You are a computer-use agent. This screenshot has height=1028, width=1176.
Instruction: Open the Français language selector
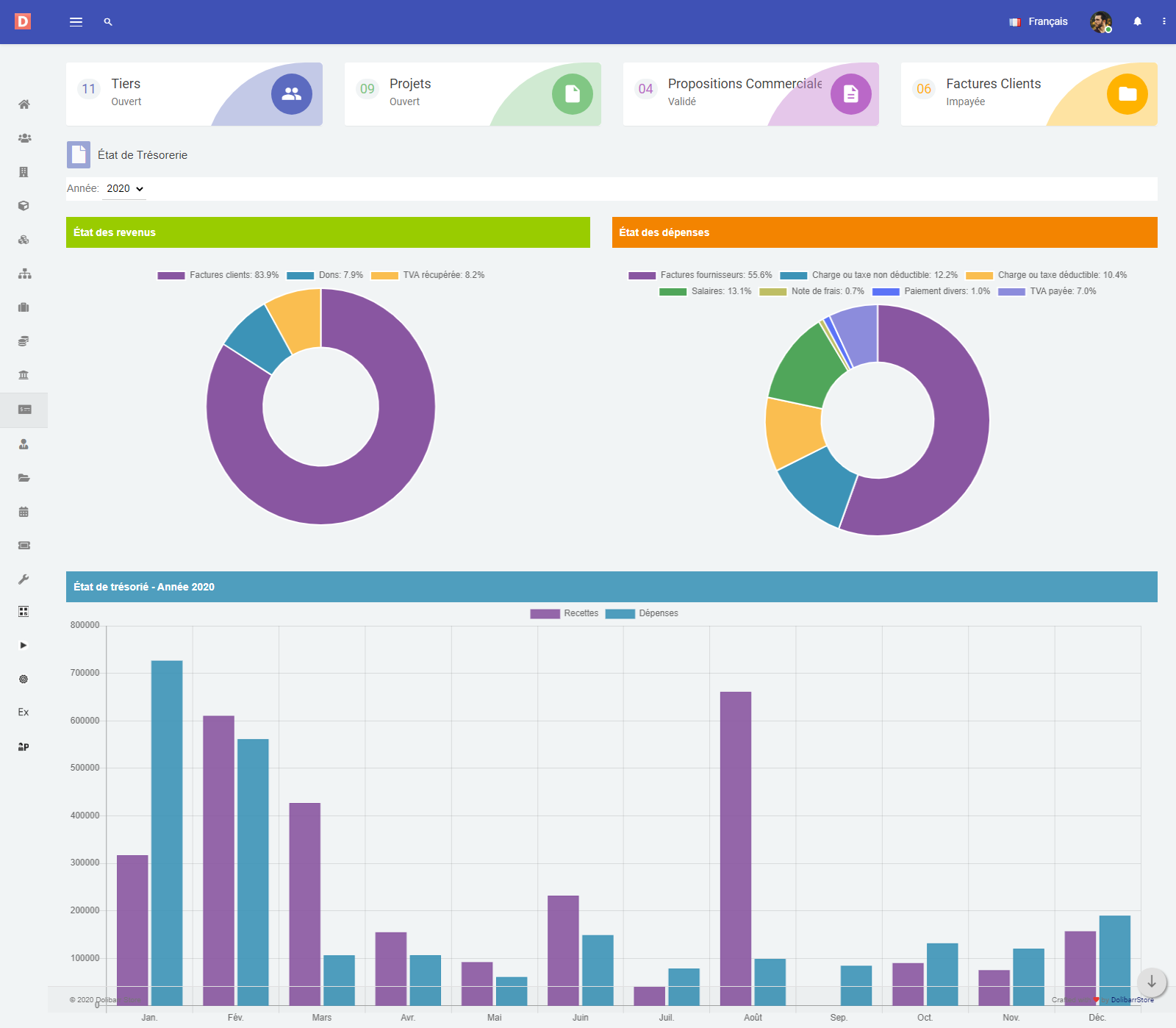1039,22
